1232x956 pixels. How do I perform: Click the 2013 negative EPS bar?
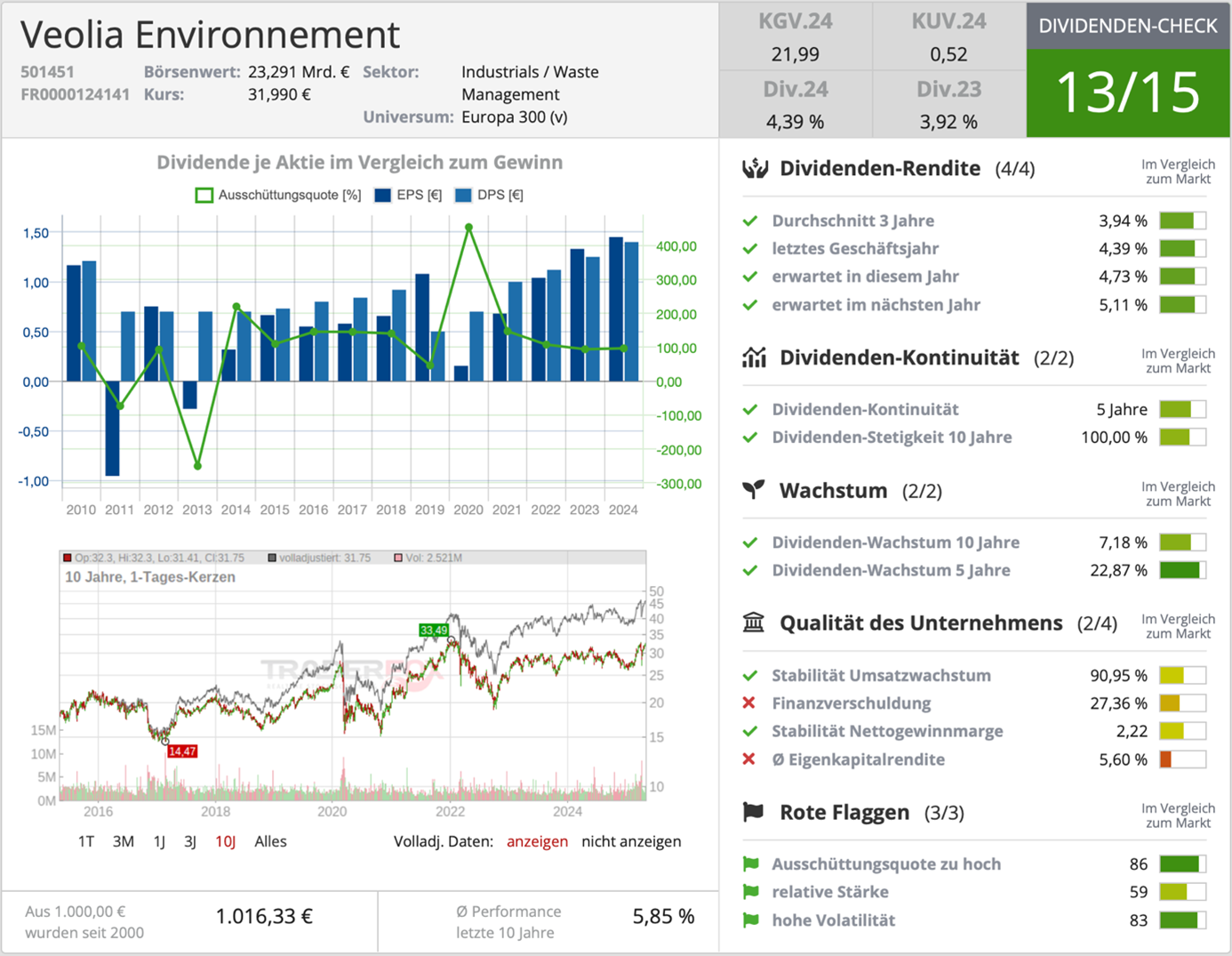tap(189, 395)
